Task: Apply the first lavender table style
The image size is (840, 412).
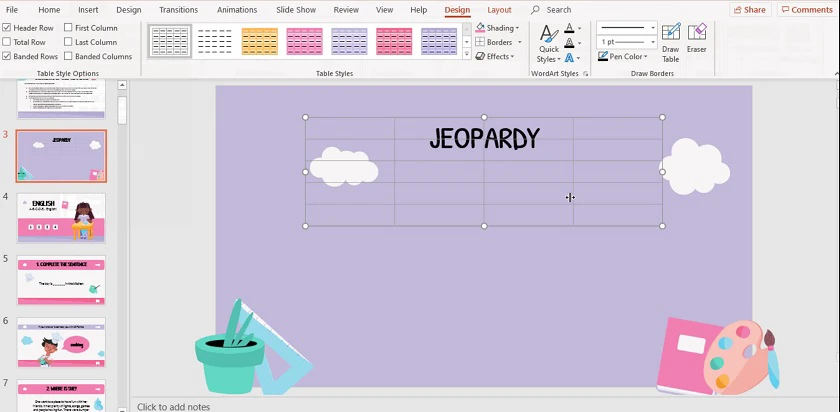Action: pos(349,41)
